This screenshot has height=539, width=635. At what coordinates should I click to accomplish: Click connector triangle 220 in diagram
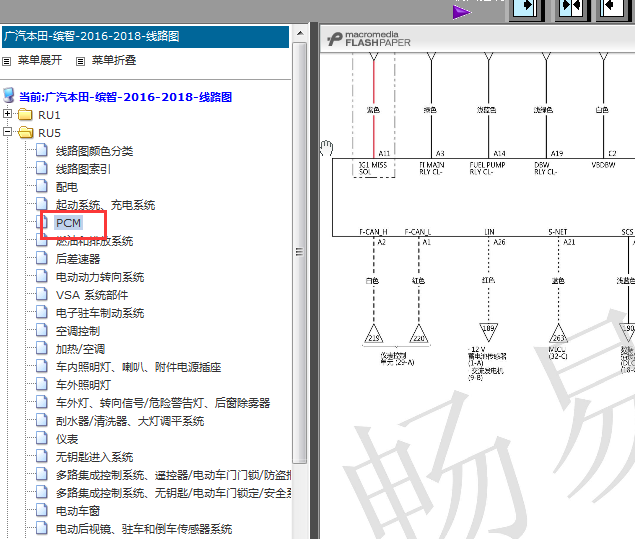pyautogui.click(x=419, y=334)
